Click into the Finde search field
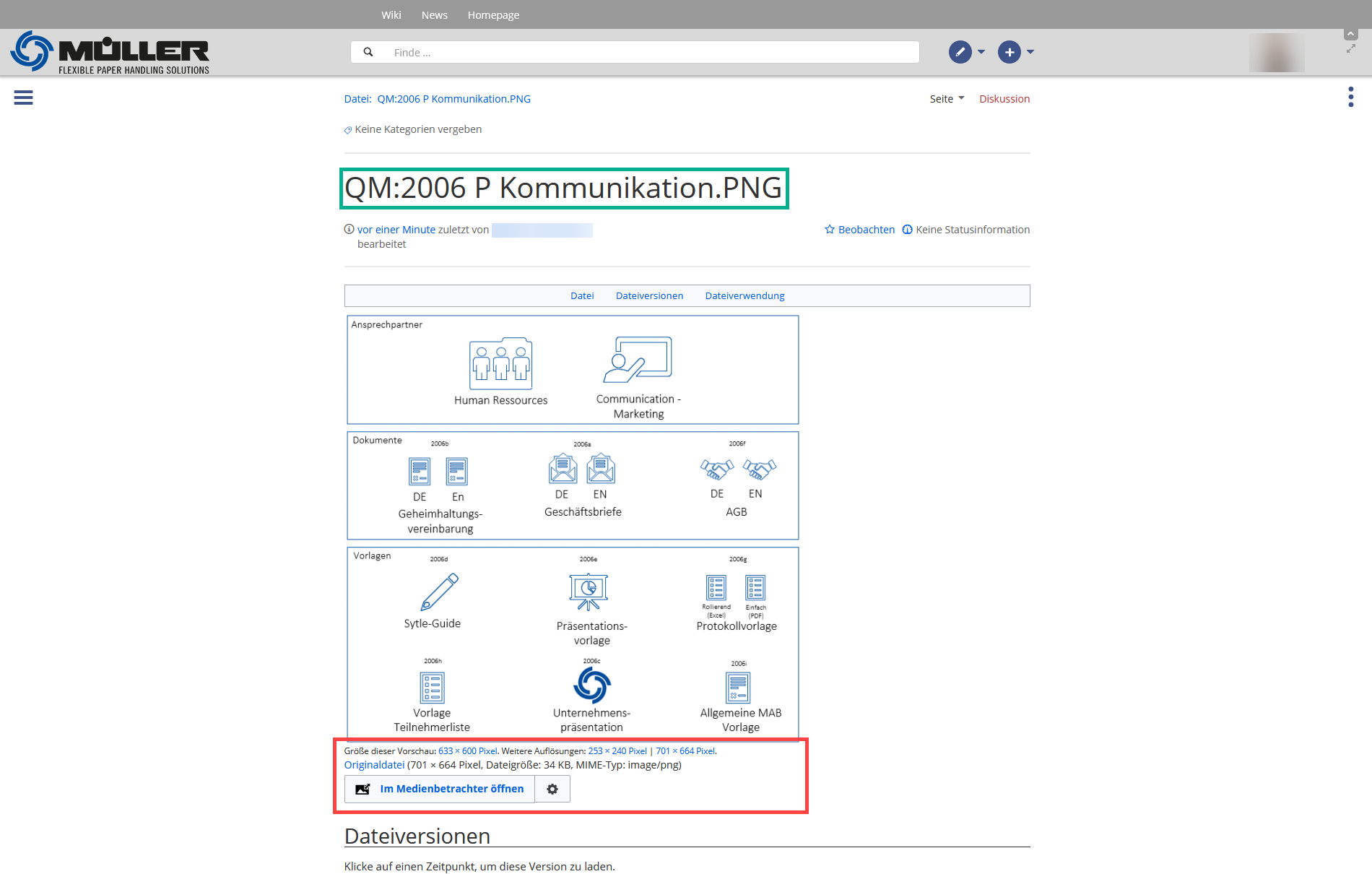This screenshot has height=874, width=1372. pyautogui.click(x=650, y=52)
